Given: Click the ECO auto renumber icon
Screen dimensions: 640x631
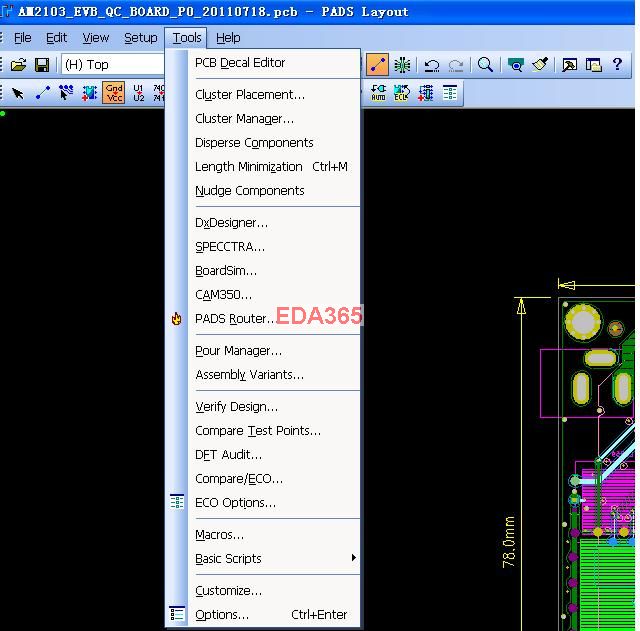Looking at the screenshot, I should (378, 93).
